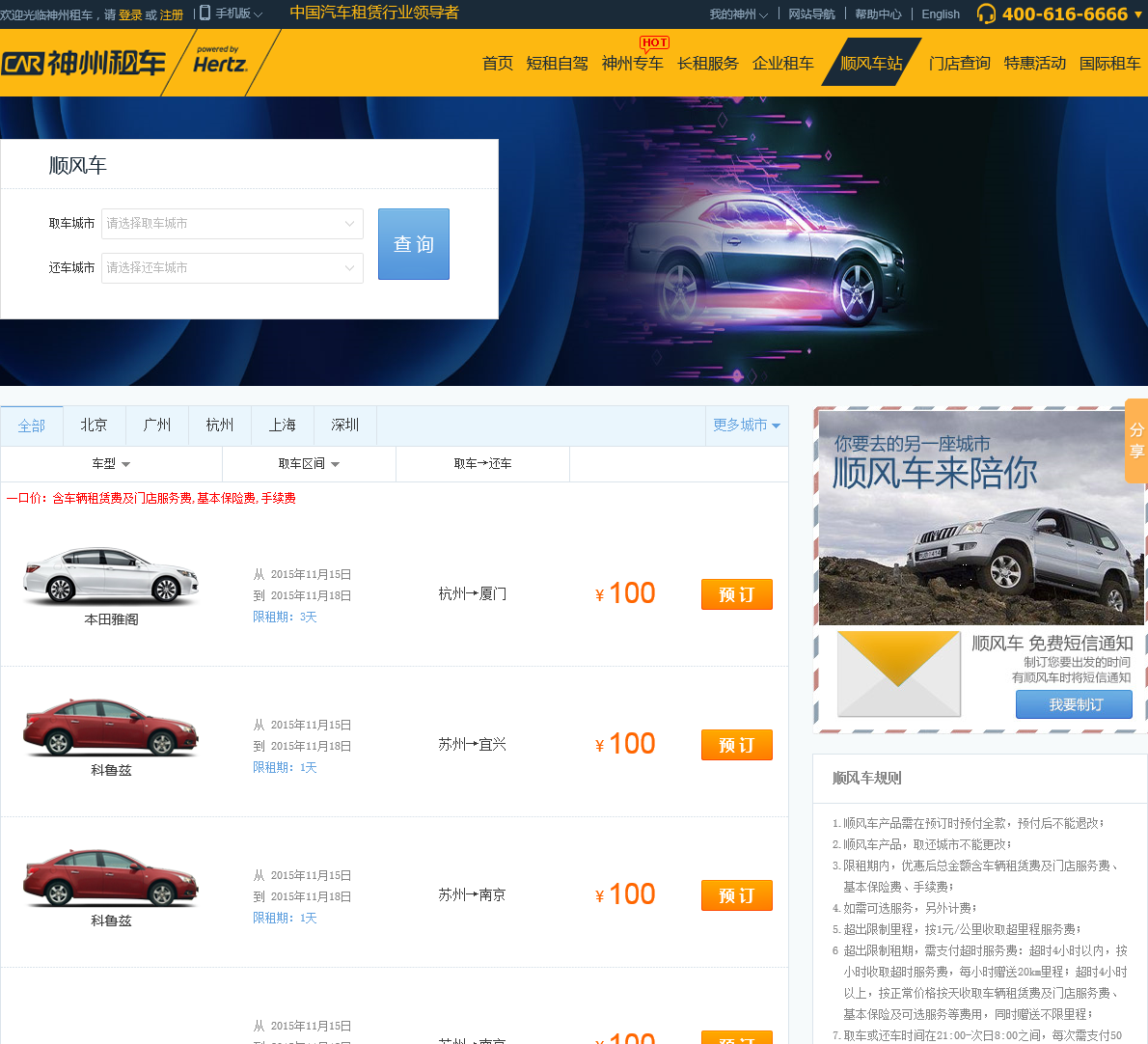Image resolution: width=1148 pixels, height=1044 pixels.
Task: Click the 注册 link
Action: 172,14
